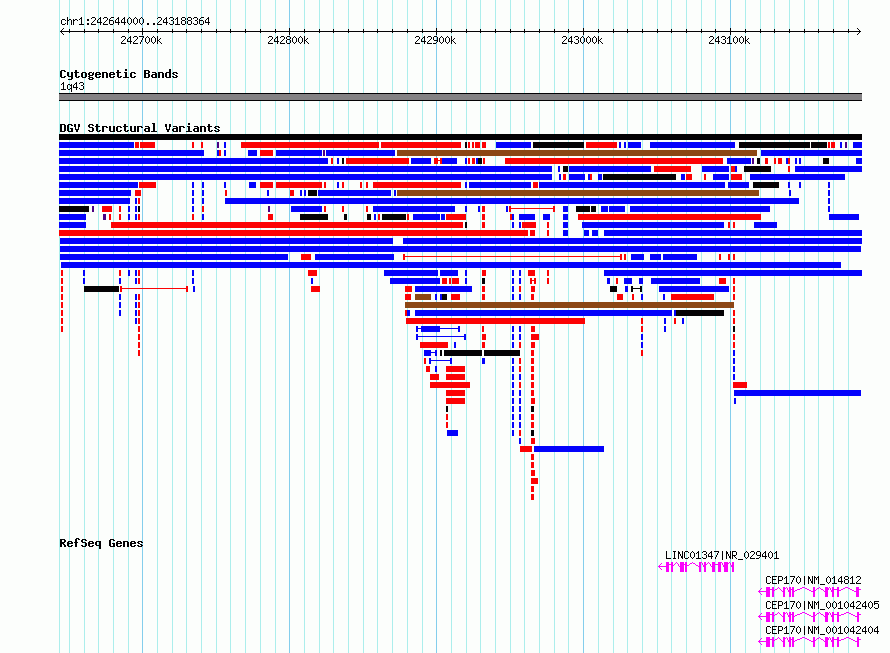Click the right arrowhead of the ruler
Viewport: 890px width, 653px height.
(x=859, y=31)
